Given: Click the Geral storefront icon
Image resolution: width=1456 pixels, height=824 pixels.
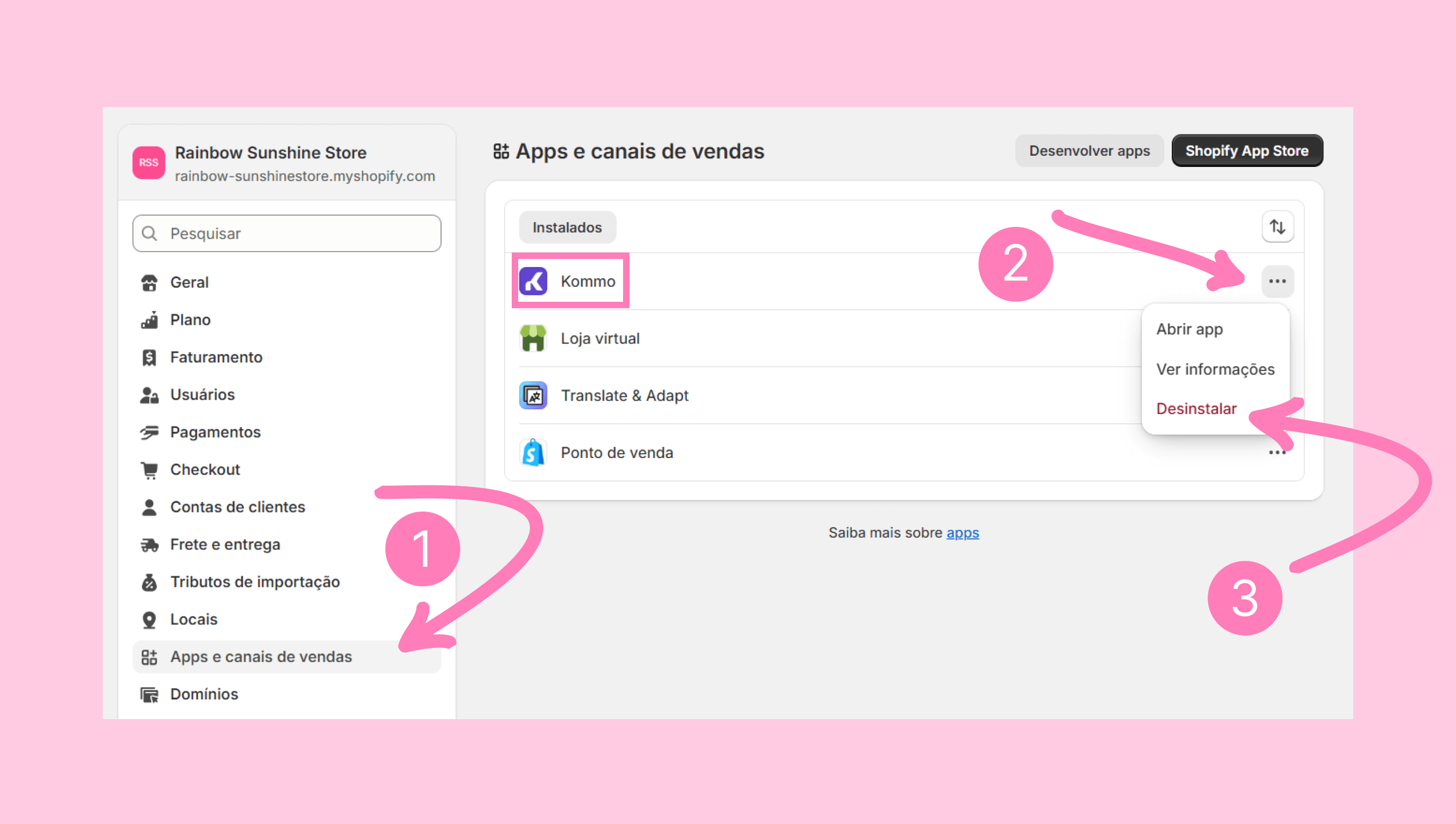Looking at the screenshot, I should 149,283.
